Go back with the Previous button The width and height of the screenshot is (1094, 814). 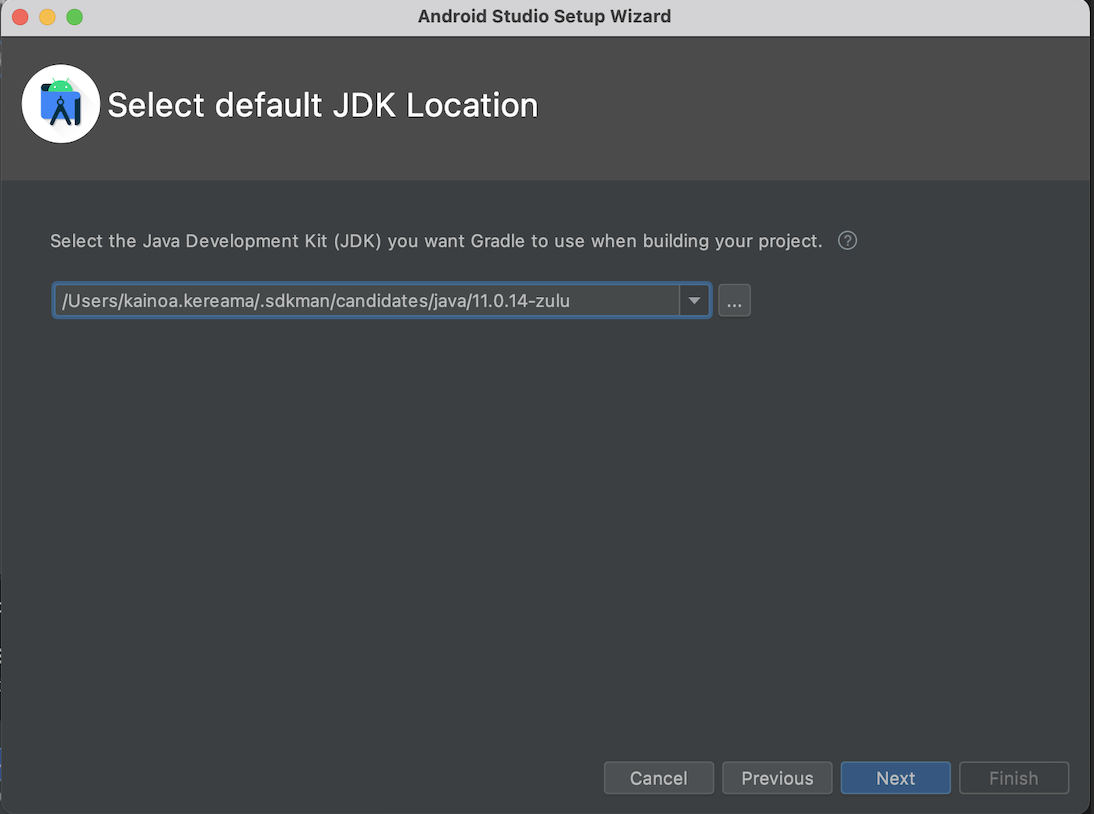coord(777,778)
